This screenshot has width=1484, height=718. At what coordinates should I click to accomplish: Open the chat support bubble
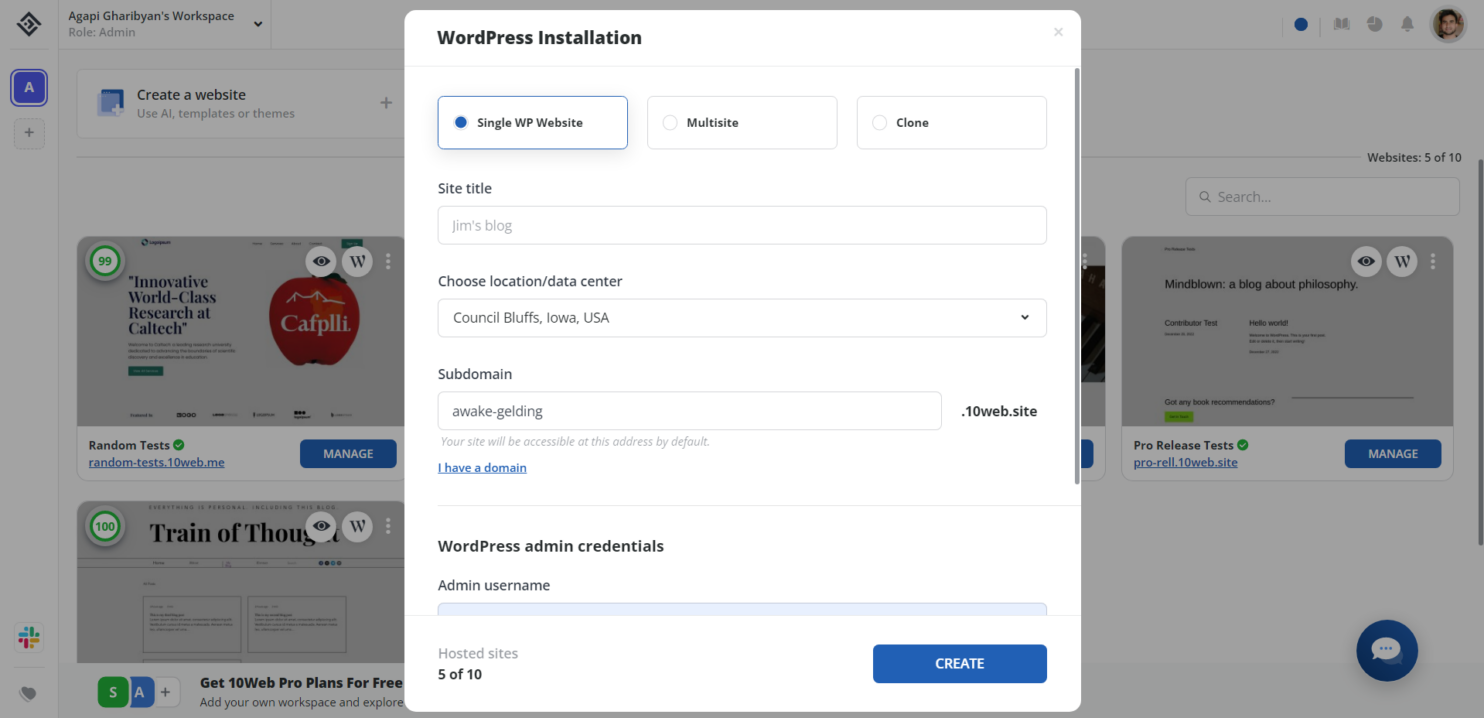tap(1387, 651)
